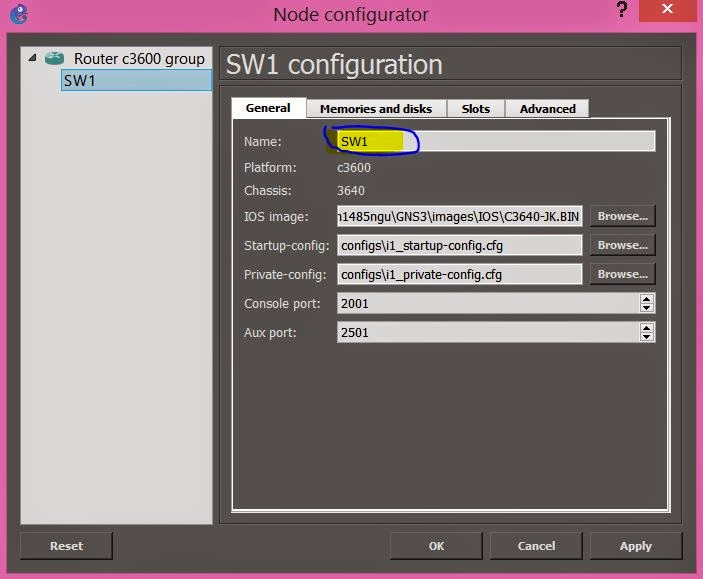This screenshot has height=579, width=703.
Task: Click the Startup-config path field
Action: (x=460, y=245)
